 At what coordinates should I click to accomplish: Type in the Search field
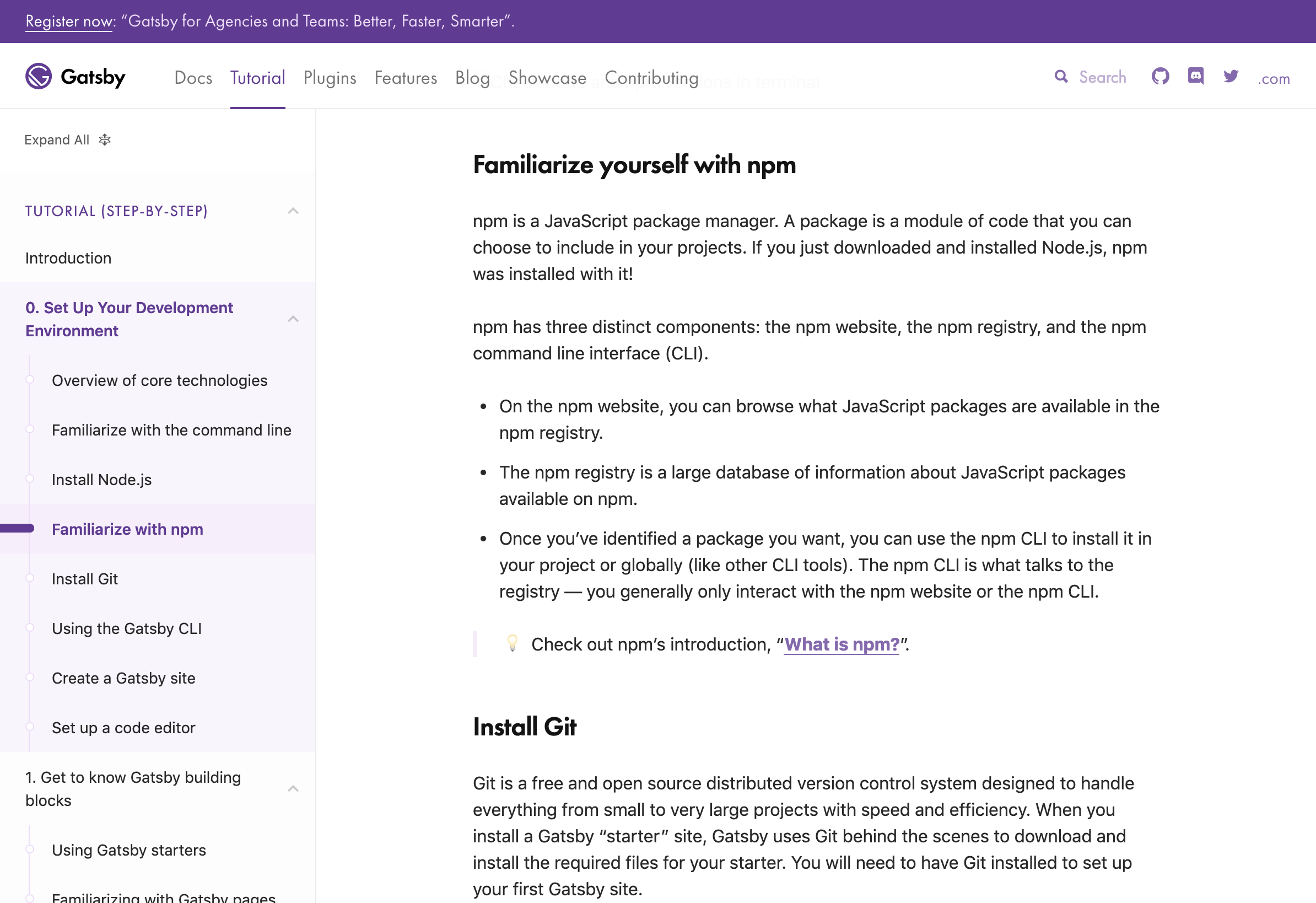coord(1102,77)
